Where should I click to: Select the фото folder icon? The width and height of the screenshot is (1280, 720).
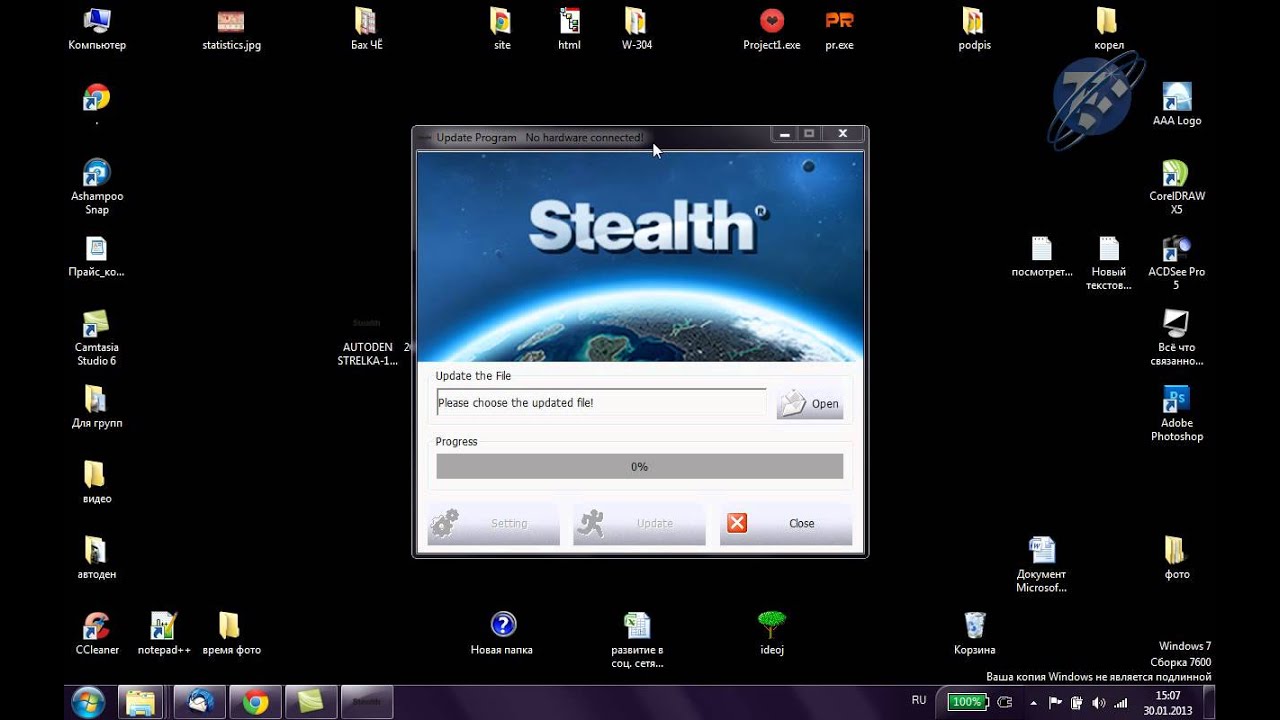click(x=1177, y=558)
